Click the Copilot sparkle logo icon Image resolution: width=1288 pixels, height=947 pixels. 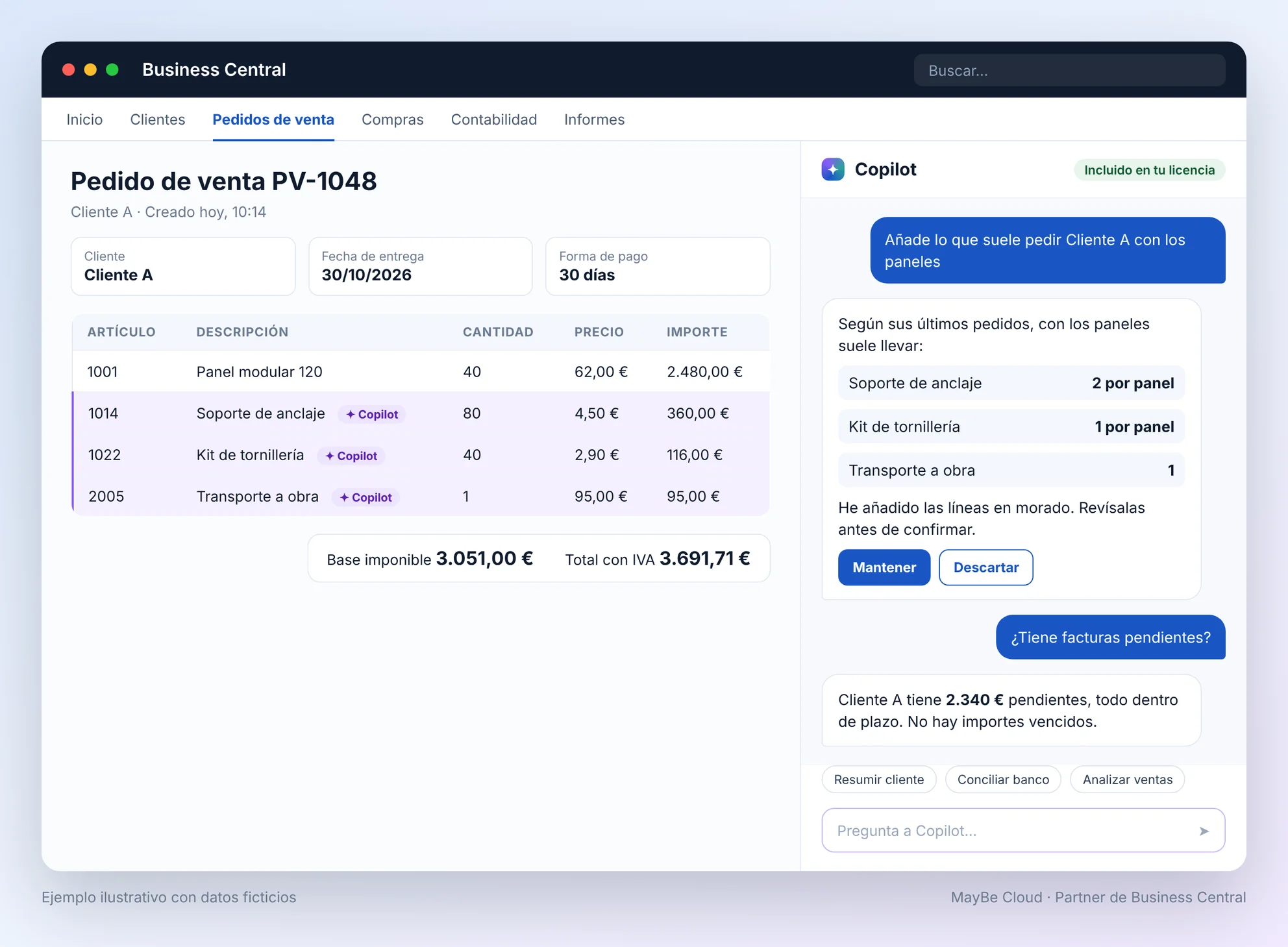tap(833, 169)
